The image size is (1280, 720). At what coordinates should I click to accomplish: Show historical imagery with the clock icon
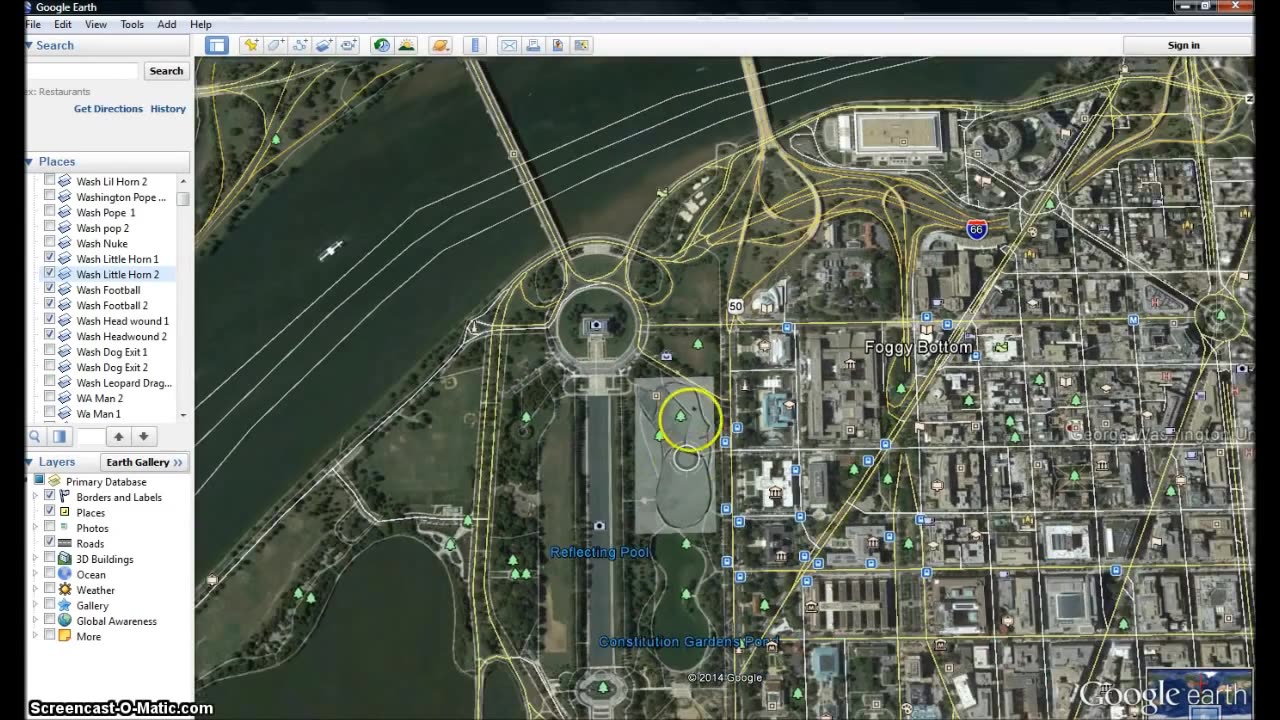[x=381, y=45]
